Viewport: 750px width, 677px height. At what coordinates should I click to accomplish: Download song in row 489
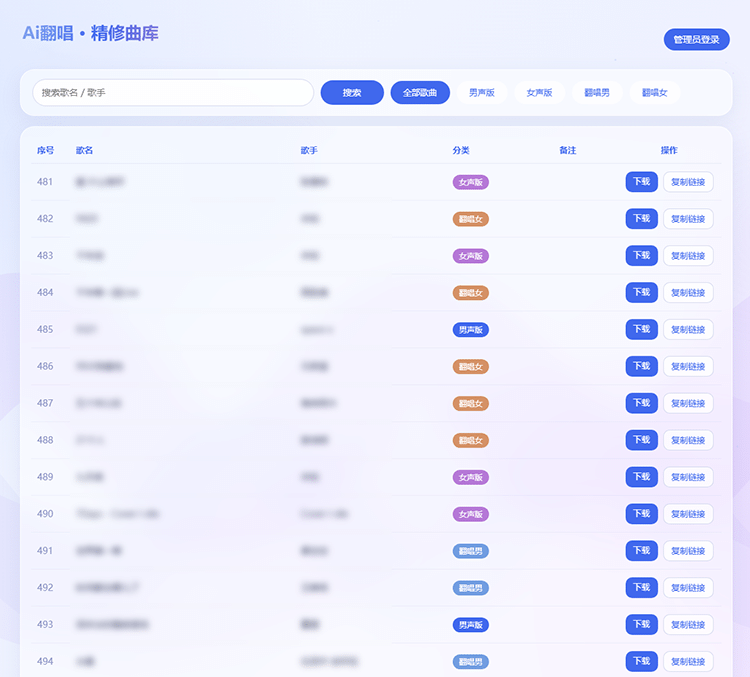point(641,477)
